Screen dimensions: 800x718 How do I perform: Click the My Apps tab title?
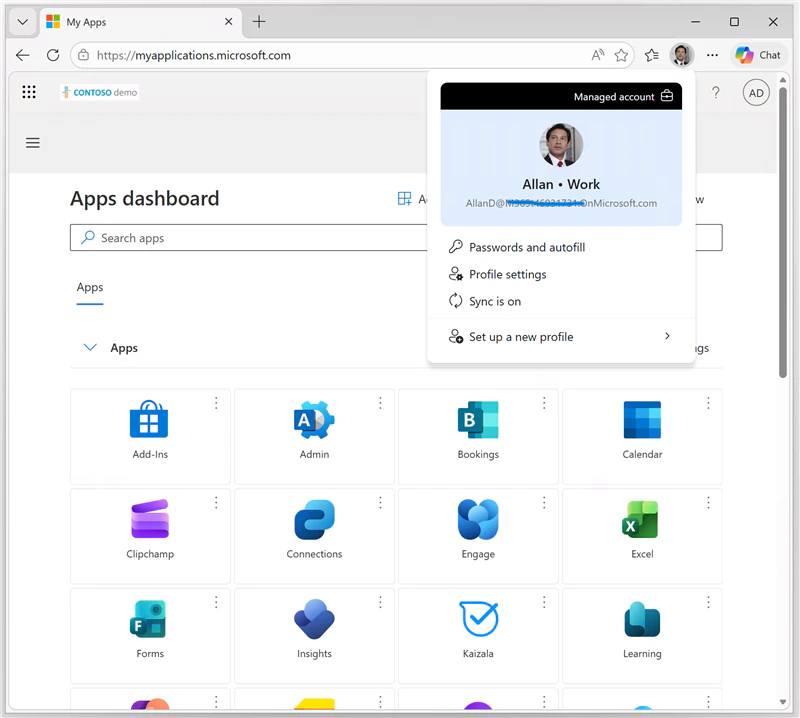[x=86, y=22]
